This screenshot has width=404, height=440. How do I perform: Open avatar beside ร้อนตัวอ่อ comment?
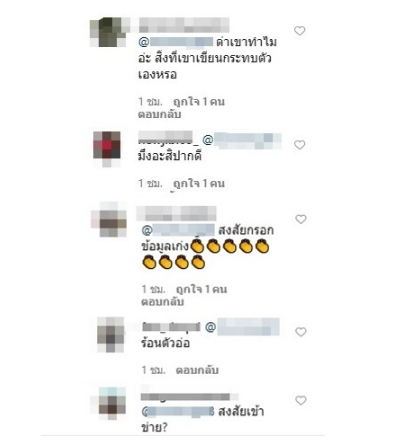[x=110, y=335]
